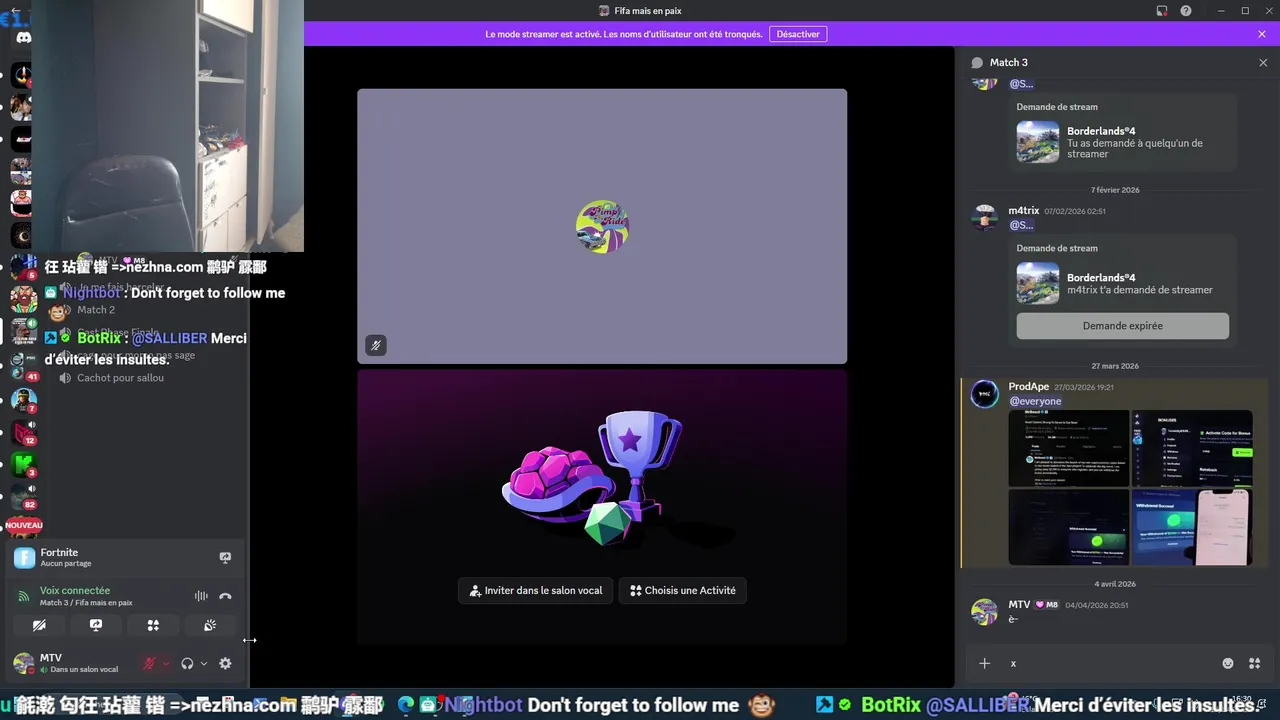The image size is (1280, 720).
Task: Click m4trix avatar in chat
Action: pos(985,217)
